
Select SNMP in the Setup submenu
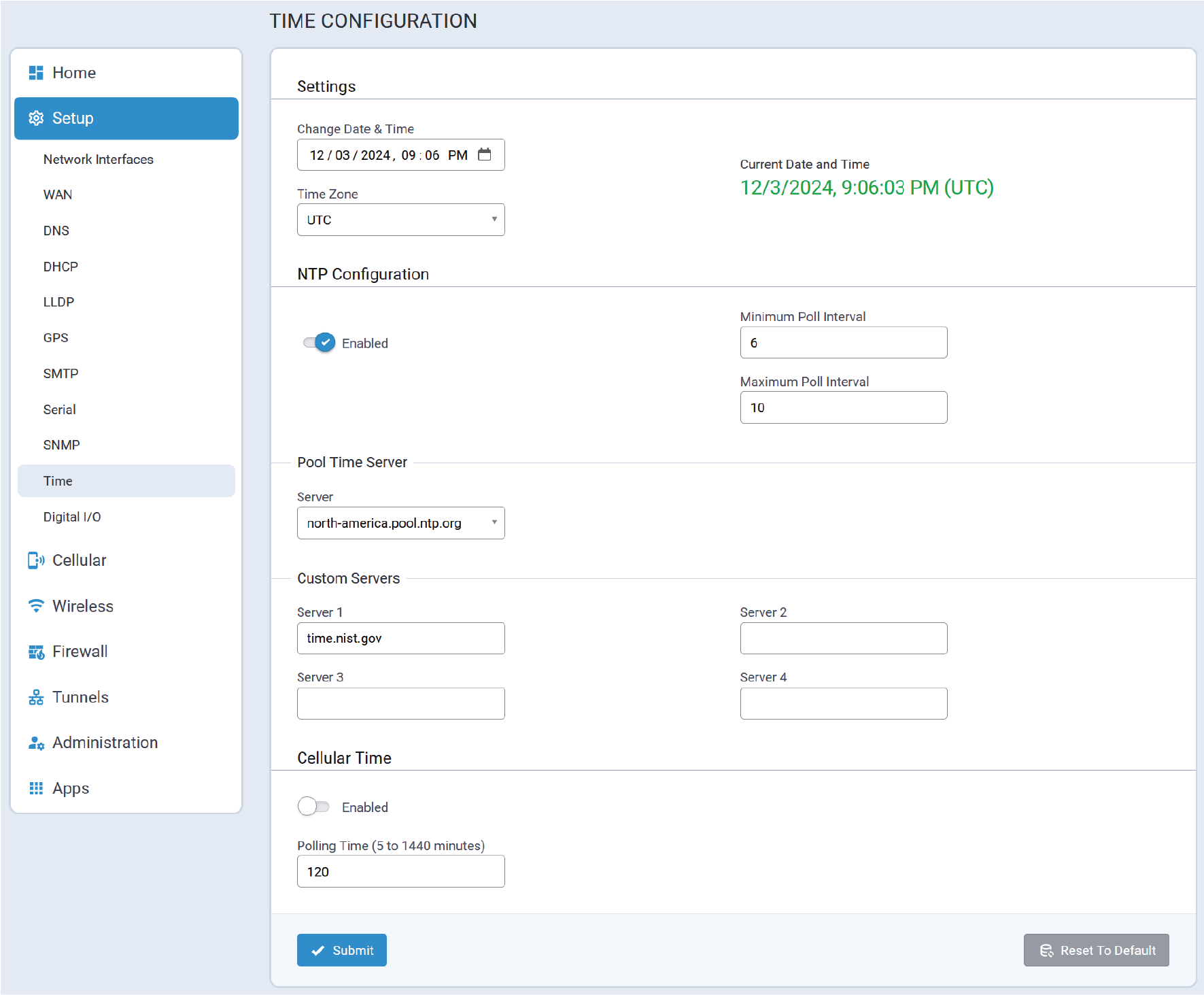61,445
